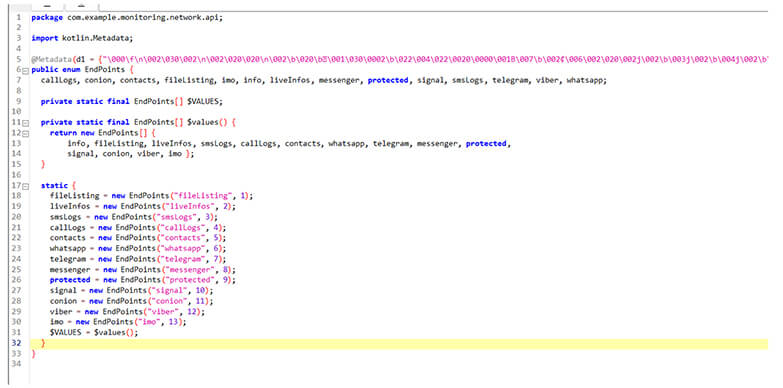Collapse the static initializer block fold marker
The width and height of the screenshot is (783, 388).
tap(25, 186)
